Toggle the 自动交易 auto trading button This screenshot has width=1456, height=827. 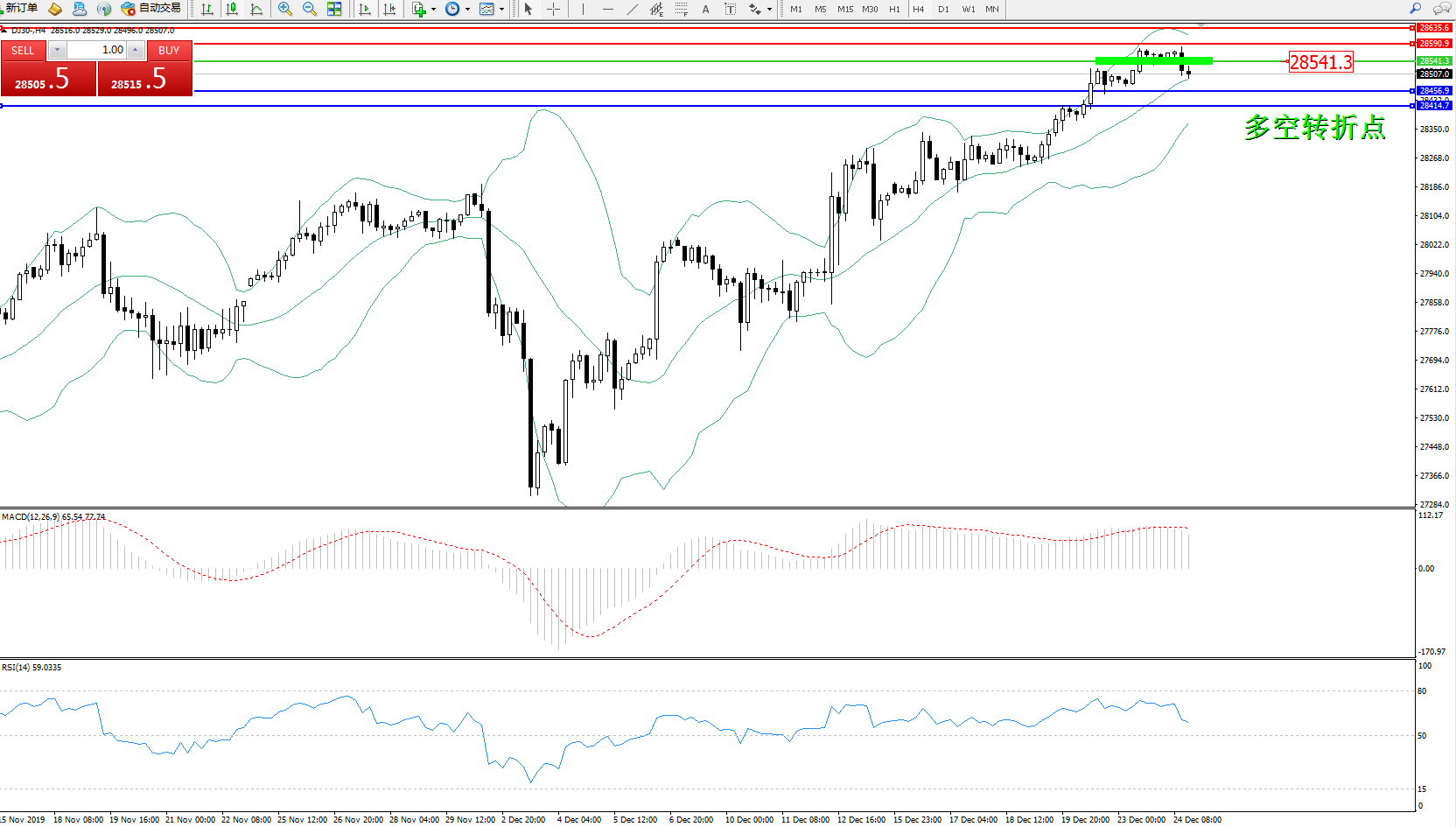pyautogui.click(x=151, y=9)
